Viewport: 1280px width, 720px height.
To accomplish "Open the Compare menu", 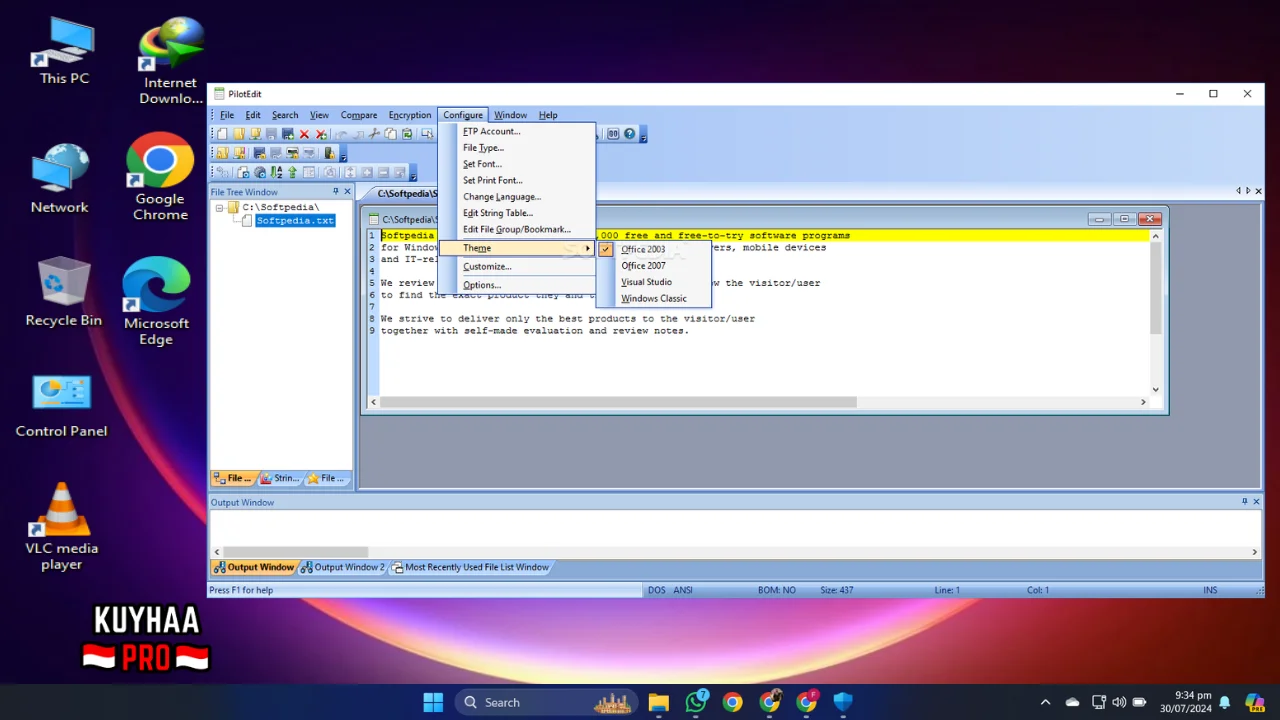I will (x=358, y=115).
